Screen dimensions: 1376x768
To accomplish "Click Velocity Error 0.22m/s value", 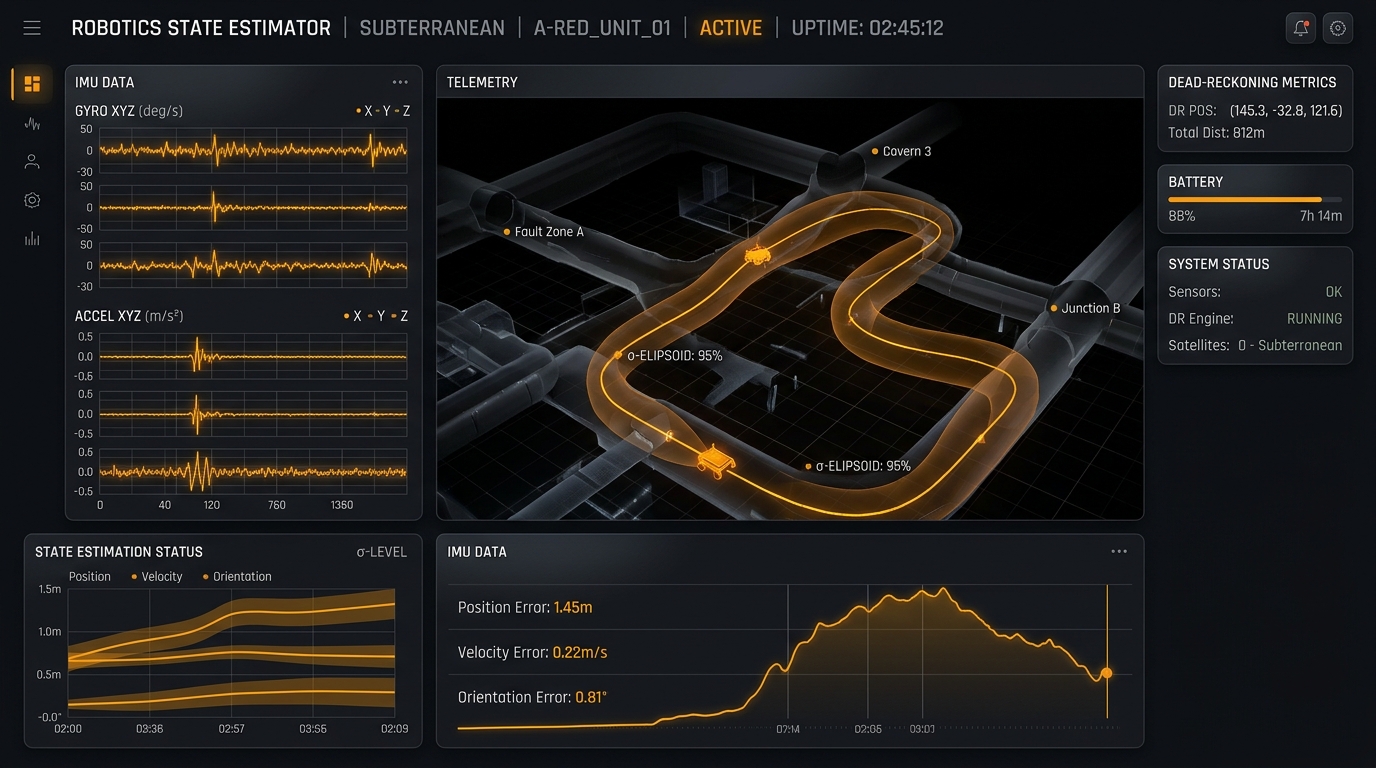I will coord(580,652).
